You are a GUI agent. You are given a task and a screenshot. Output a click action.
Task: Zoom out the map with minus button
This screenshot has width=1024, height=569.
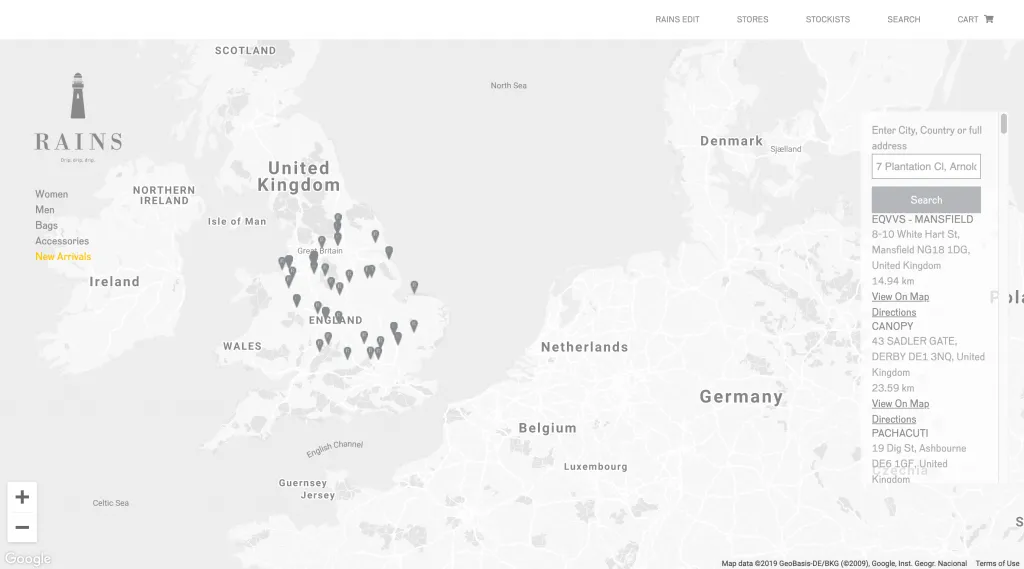(22, 527)
